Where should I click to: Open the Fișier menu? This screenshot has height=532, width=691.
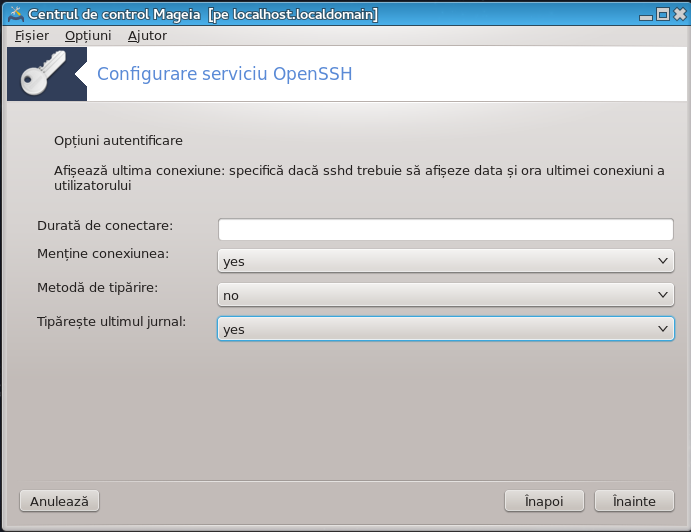32,36
